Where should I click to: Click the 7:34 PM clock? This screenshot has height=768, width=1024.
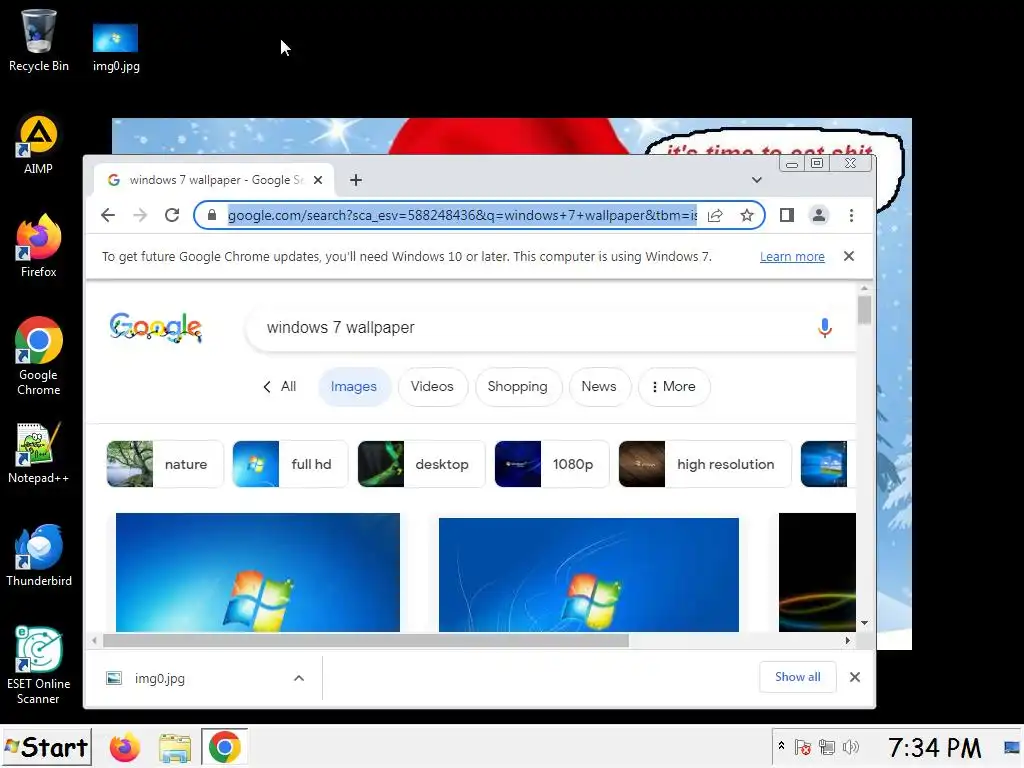(x=934, y=747)
